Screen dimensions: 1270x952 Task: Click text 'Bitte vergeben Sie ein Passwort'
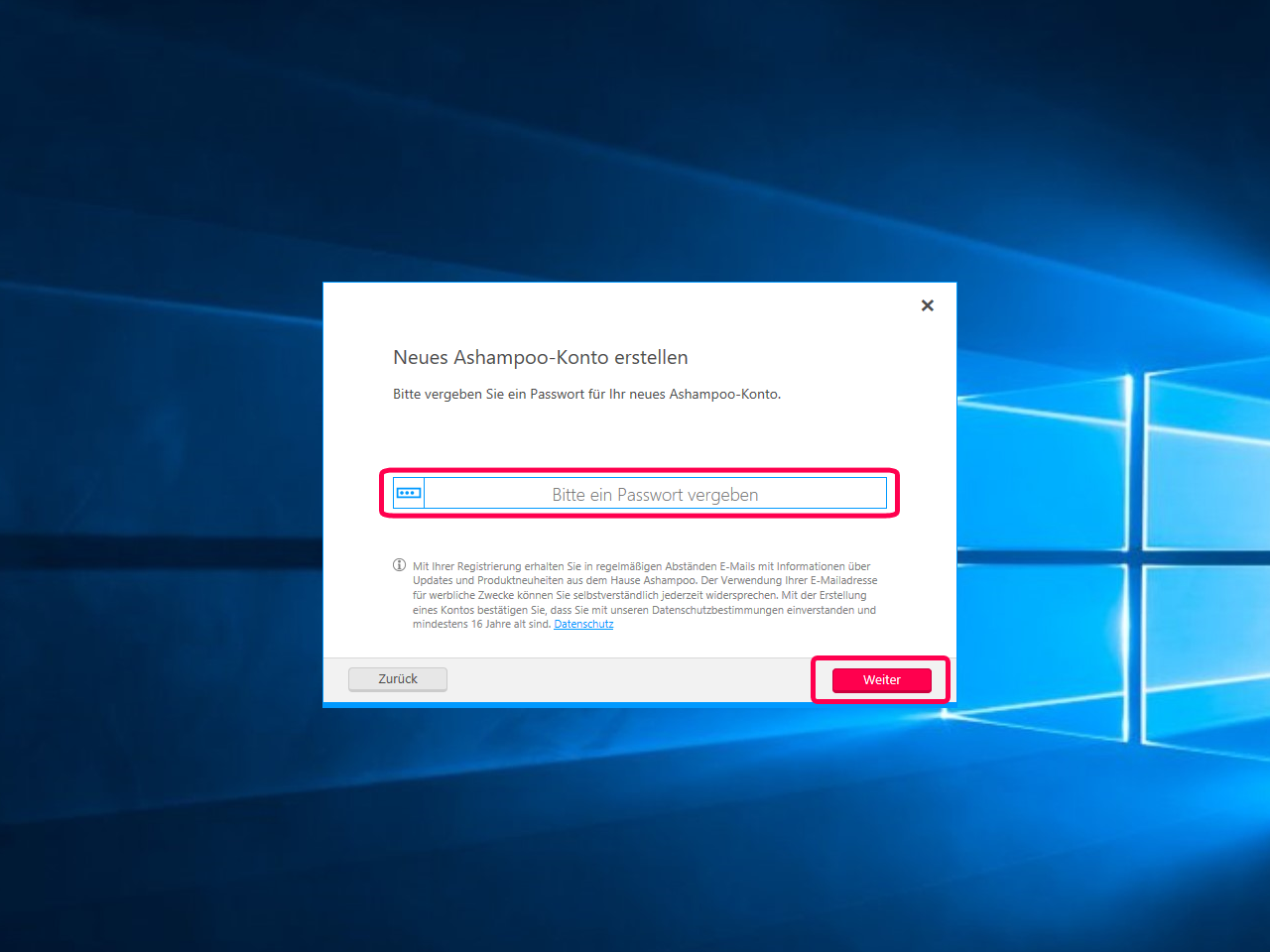point(489,394)
